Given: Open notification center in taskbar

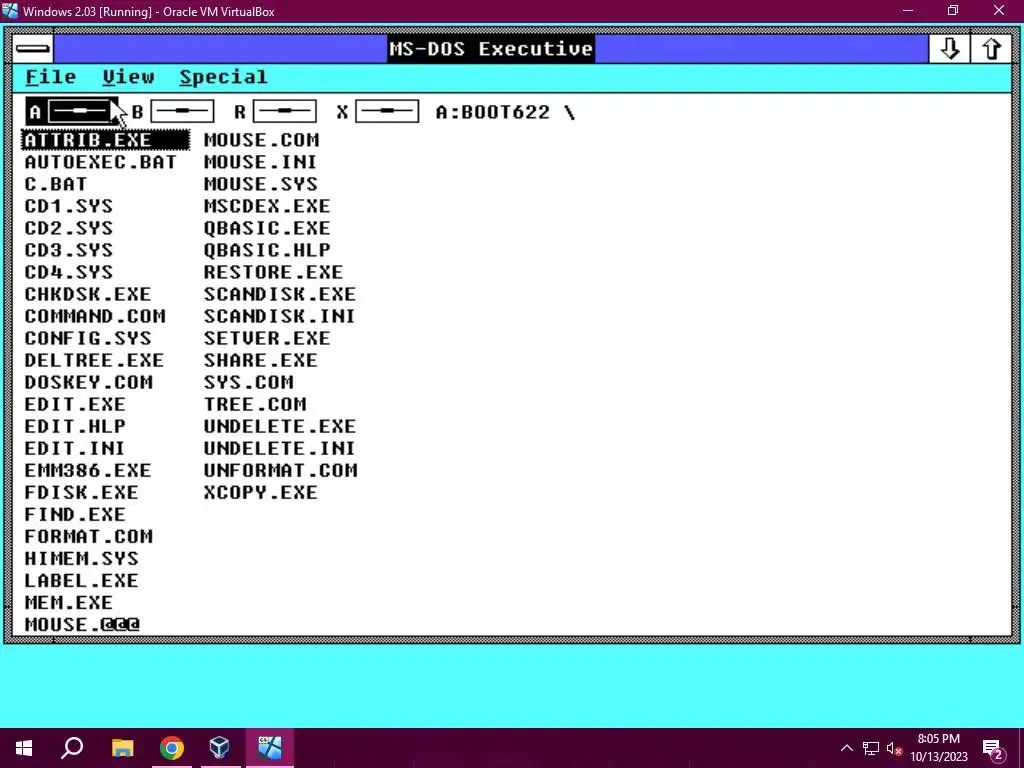Looking at the screenshot, I should (x=994, y=749).
